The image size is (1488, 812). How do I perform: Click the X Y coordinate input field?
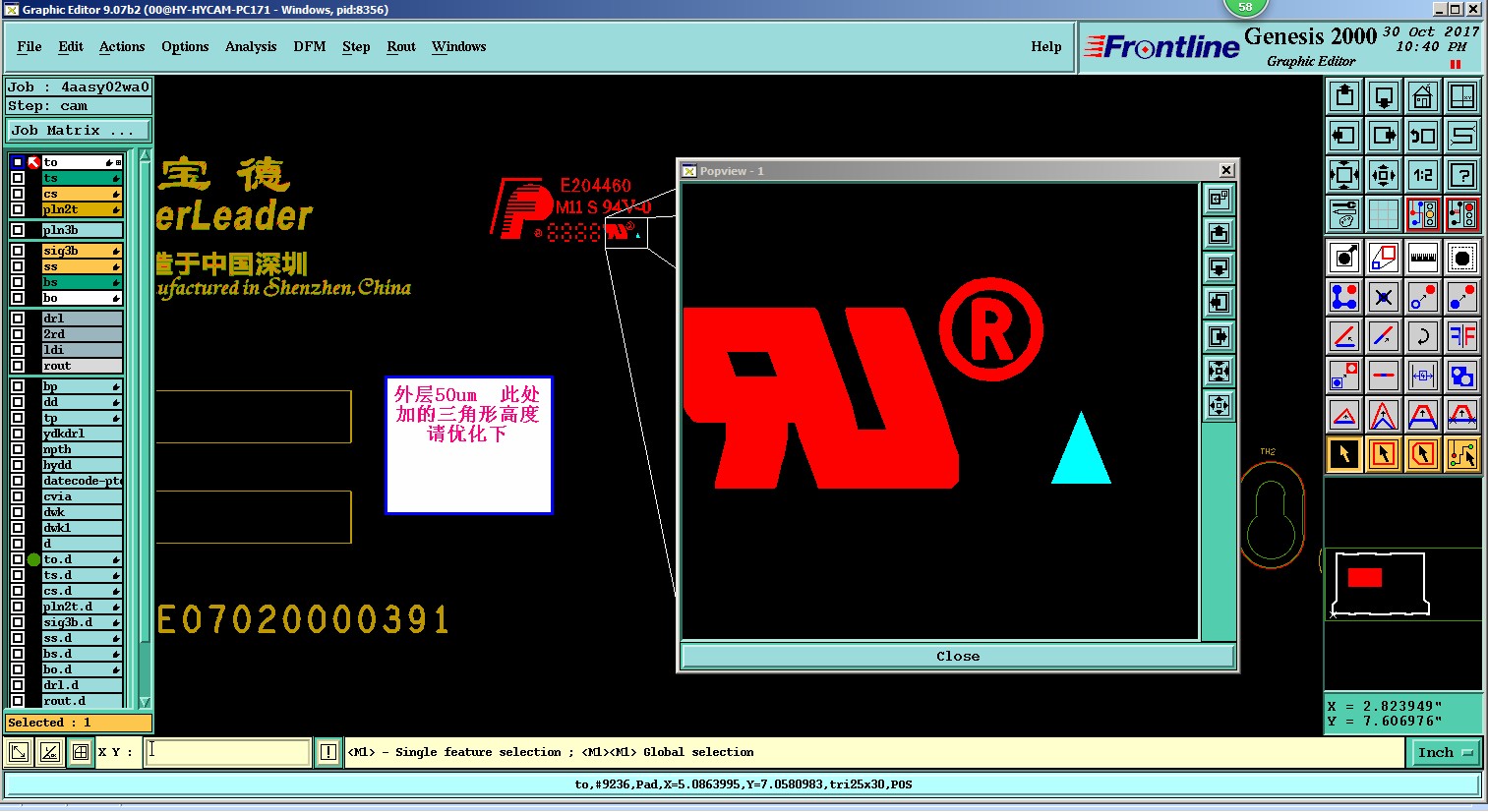point(228,752)
